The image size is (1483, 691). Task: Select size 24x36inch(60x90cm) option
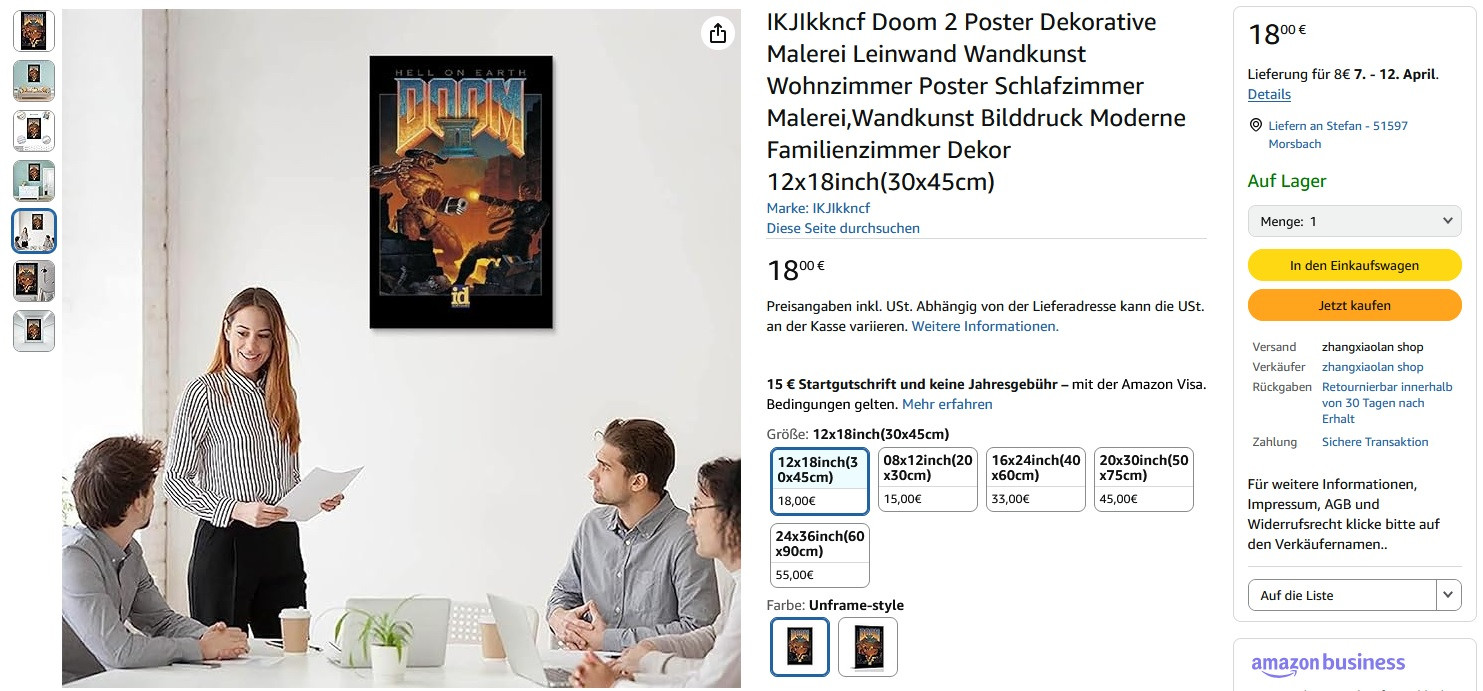coord(820,555)
